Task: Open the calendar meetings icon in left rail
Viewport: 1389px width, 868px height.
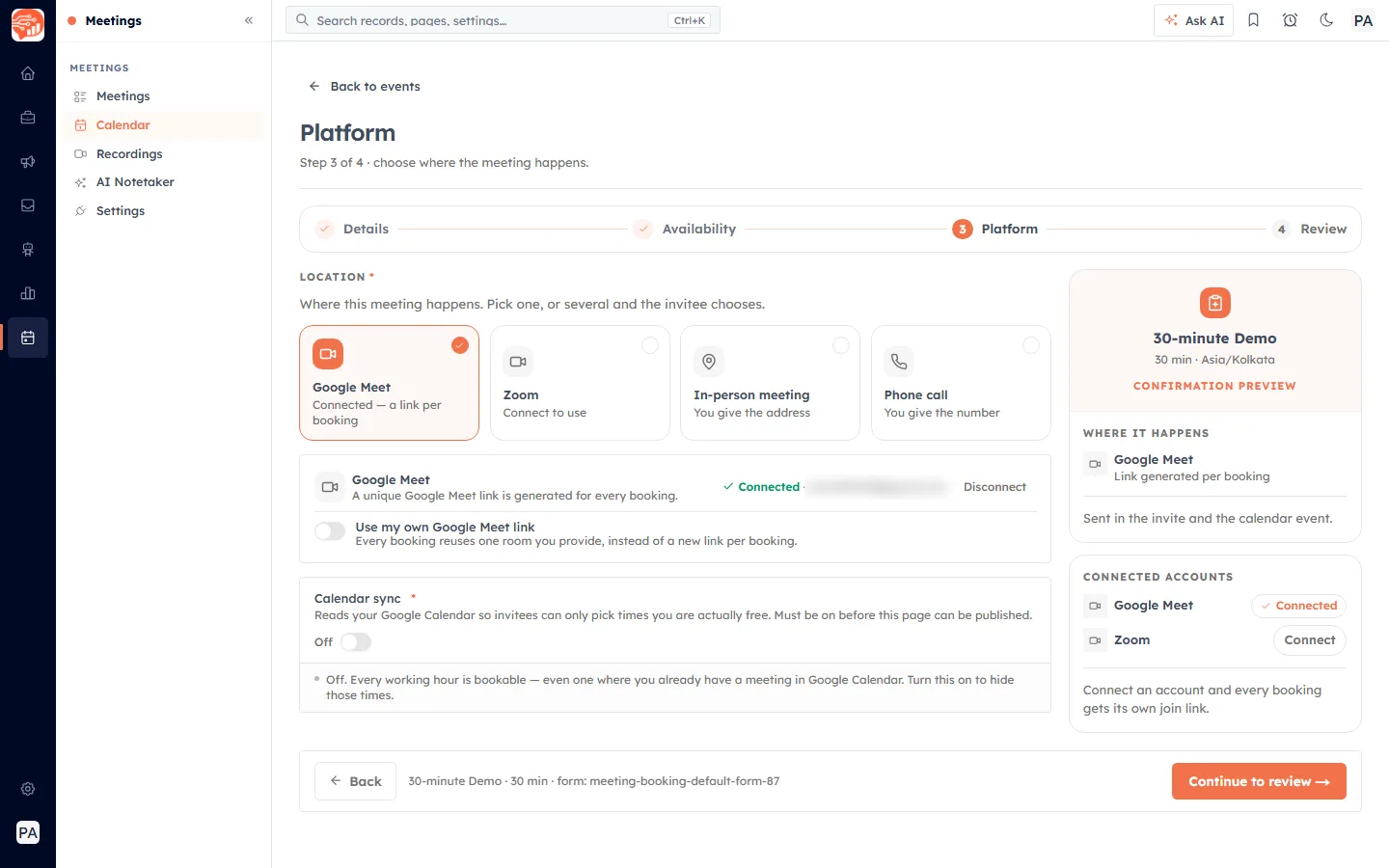Action: click(x=28, y=338)
